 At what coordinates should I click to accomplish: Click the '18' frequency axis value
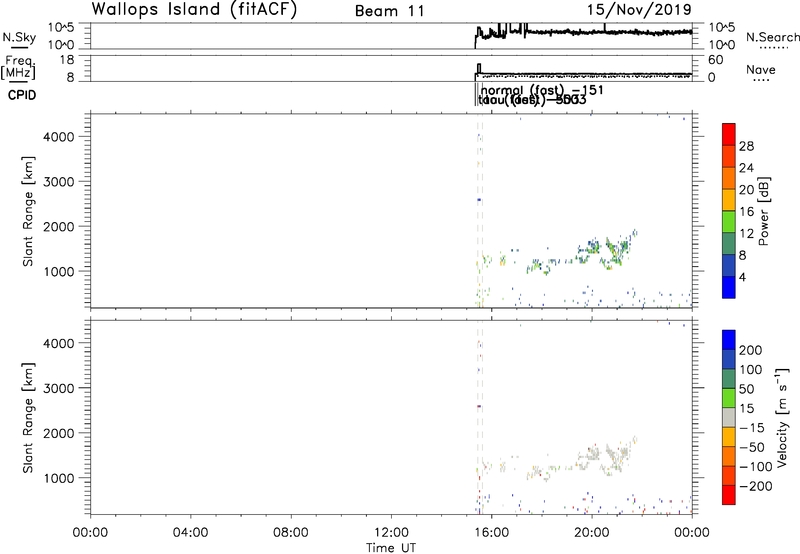coord(67,60)
